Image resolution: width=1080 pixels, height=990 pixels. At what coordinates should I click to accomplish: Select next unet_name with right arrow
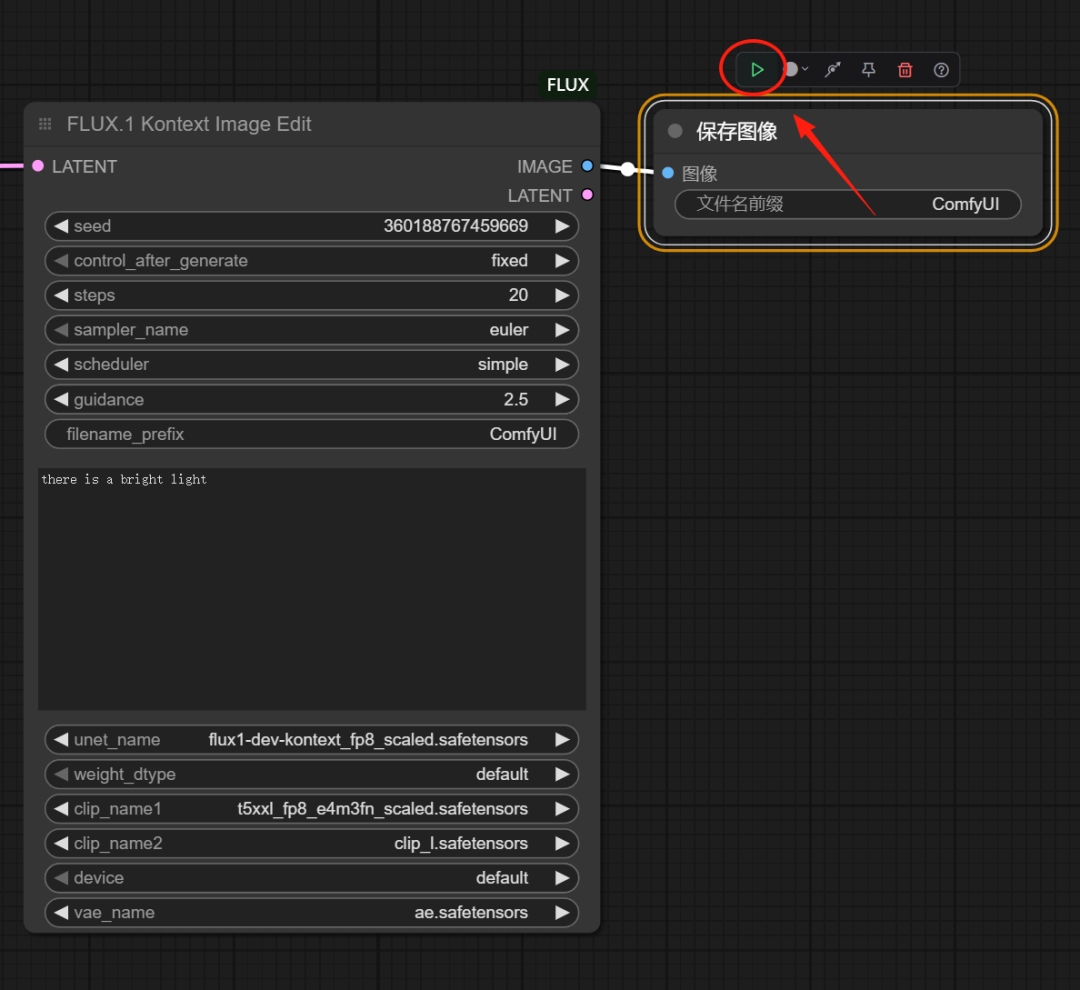click(562, 739)
